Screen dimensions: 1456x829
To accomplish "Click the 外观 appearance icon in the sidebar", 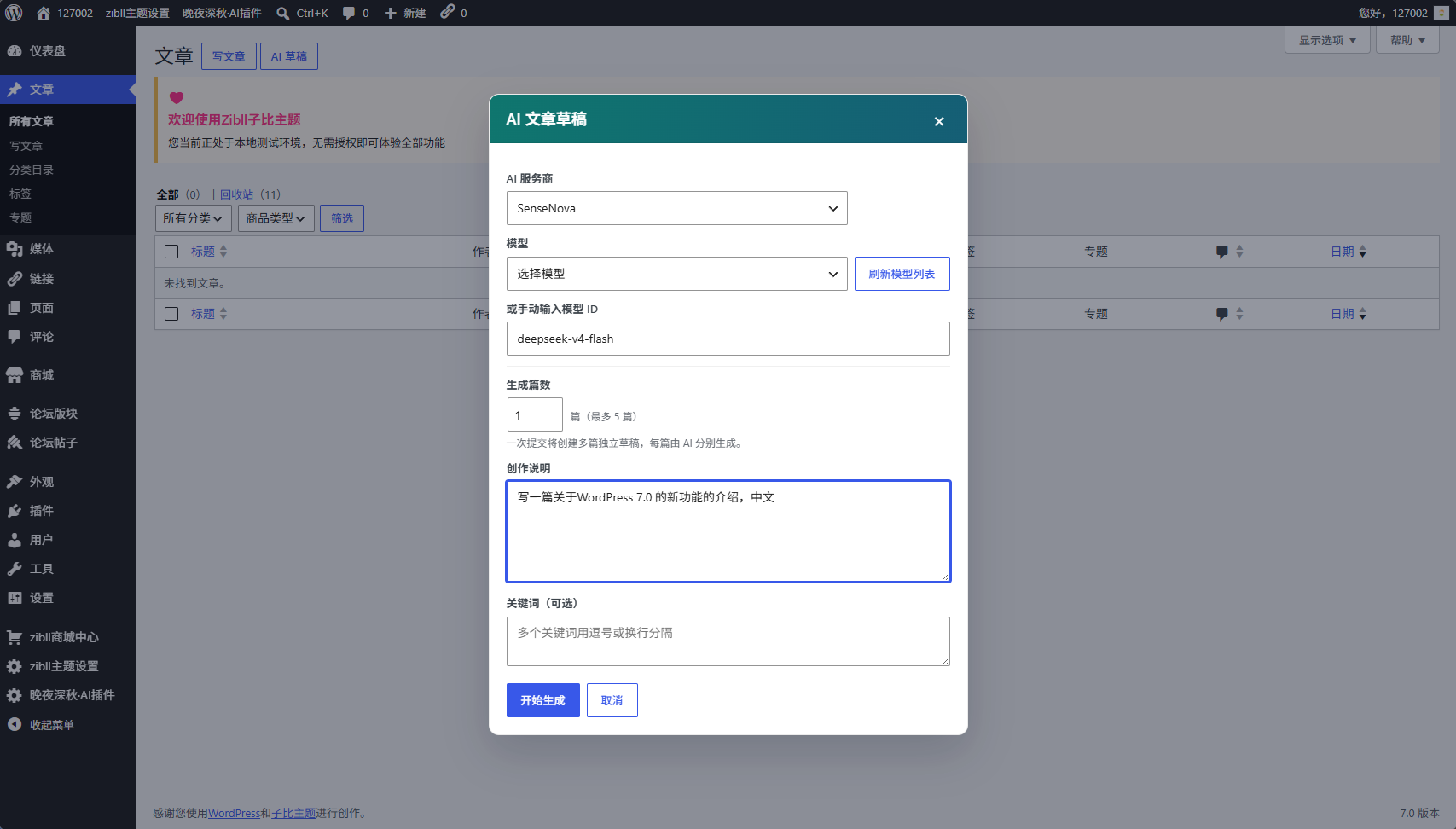I will tap(15, 482).
